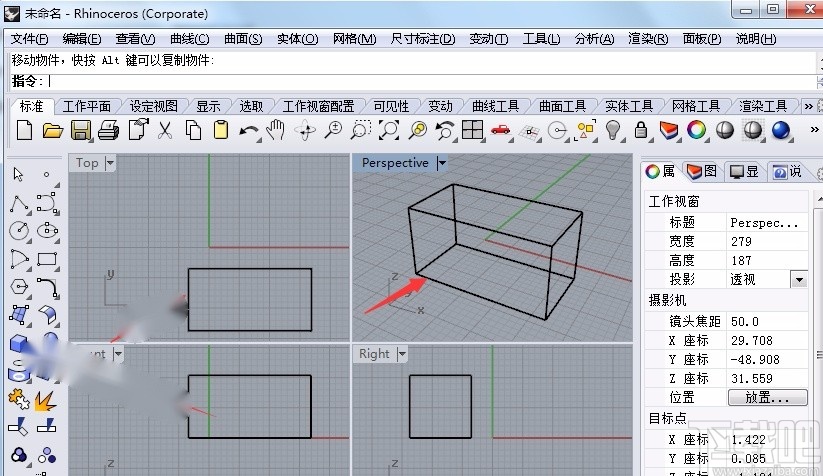
Task: Click the 标题 value Perspec...
Action: tap(767, 223)
